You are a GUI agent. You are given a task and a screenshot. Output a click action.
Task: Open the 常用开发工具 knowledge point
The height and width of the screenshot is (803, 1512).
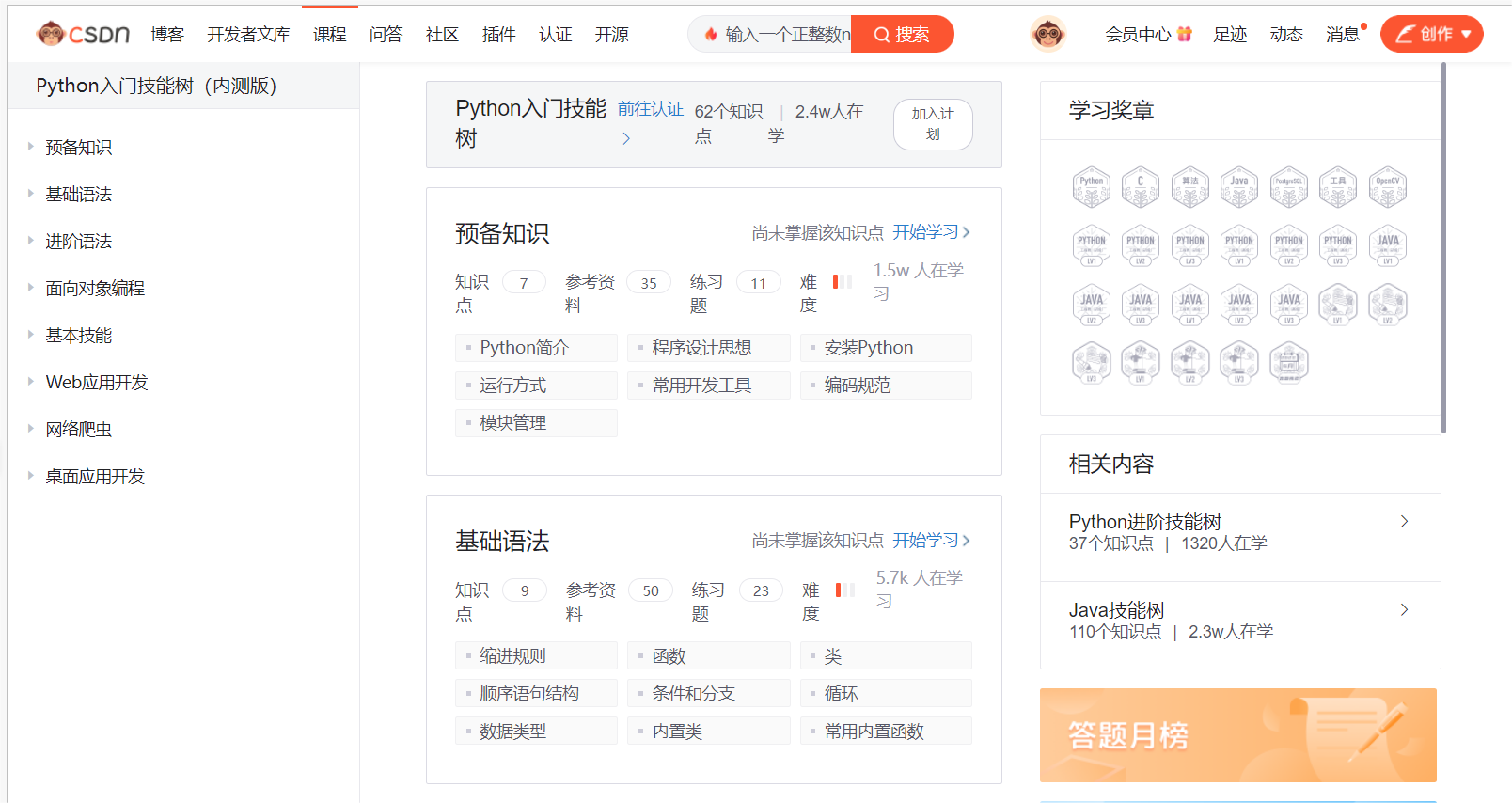tap(709, 386)
